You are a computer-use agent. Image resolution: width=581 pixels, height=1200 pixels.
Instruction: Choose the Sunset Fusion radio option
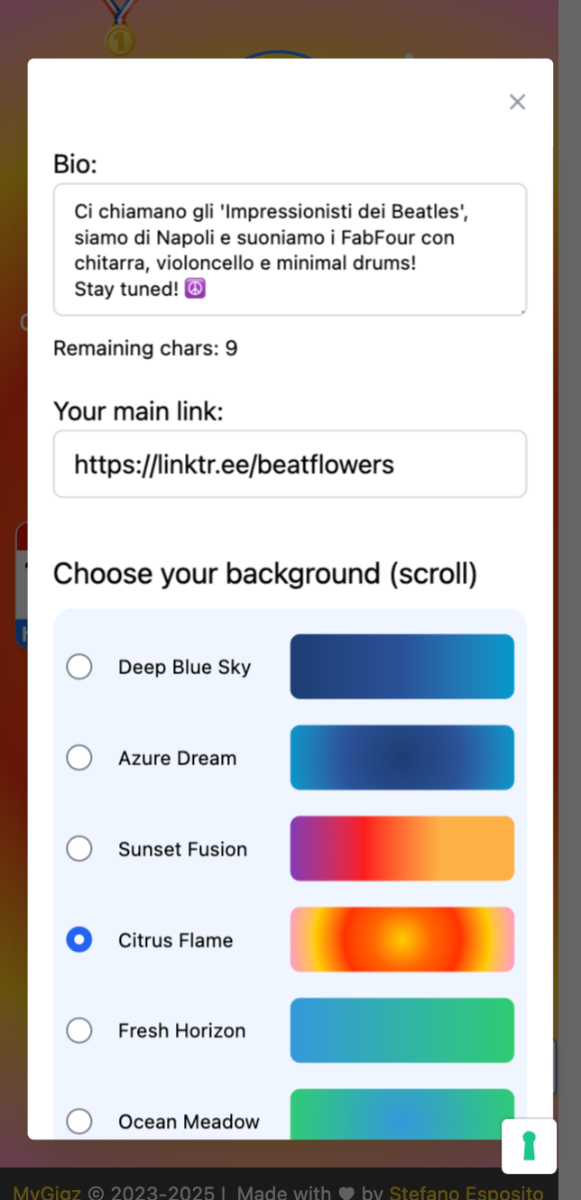coord(79,849)
